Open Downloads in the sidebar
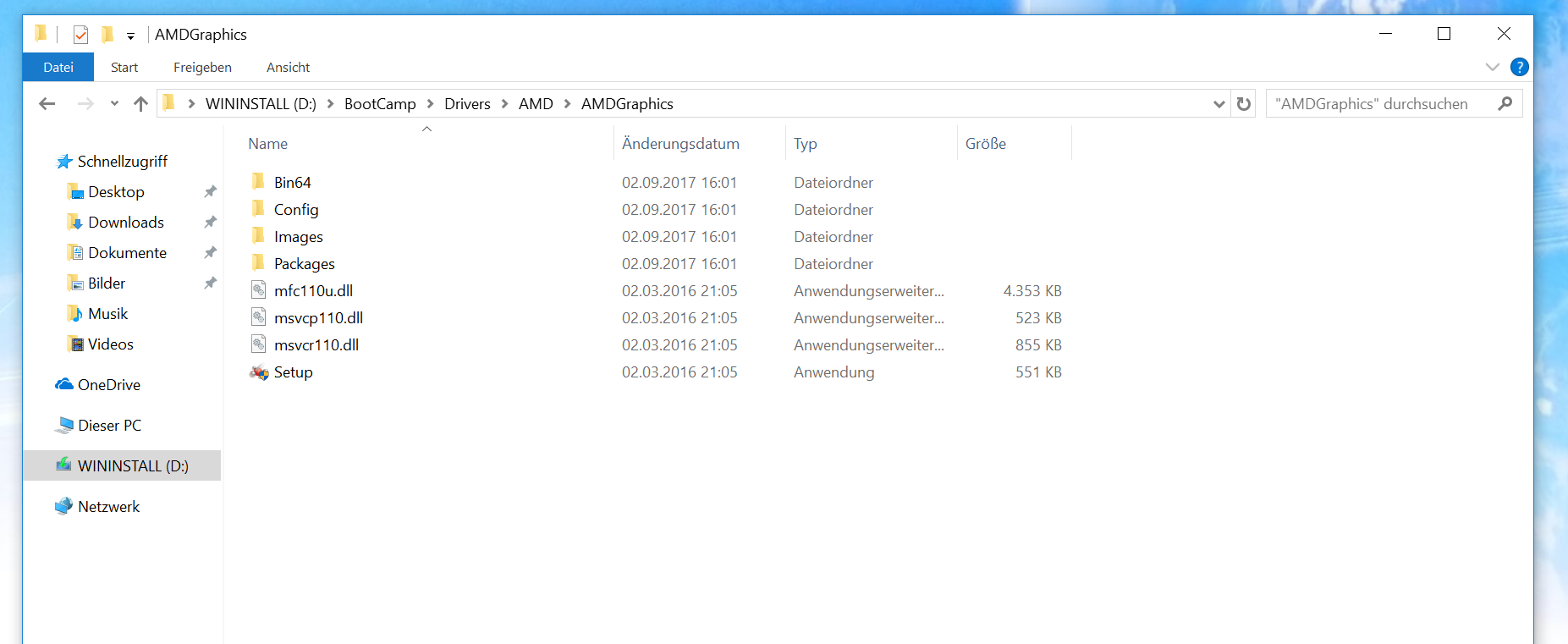 pyautogui.click(x=126, y=222)
